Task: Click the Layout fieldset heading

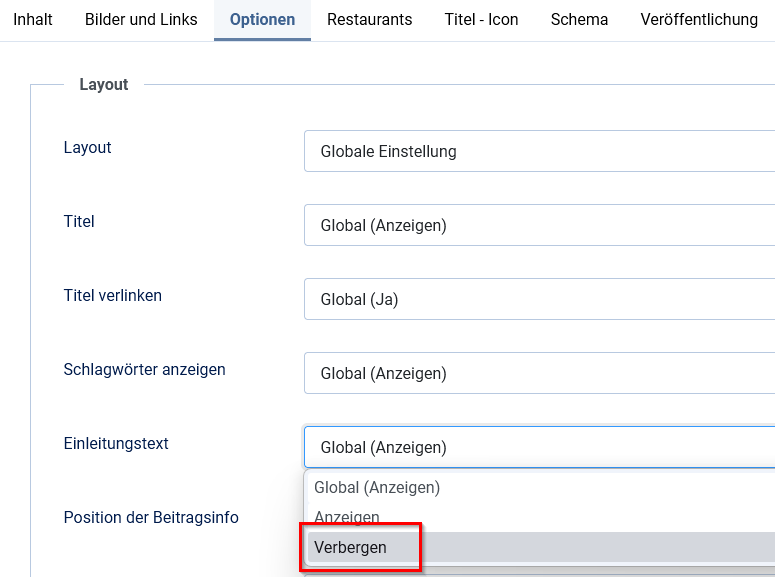Action: (104, 85)
